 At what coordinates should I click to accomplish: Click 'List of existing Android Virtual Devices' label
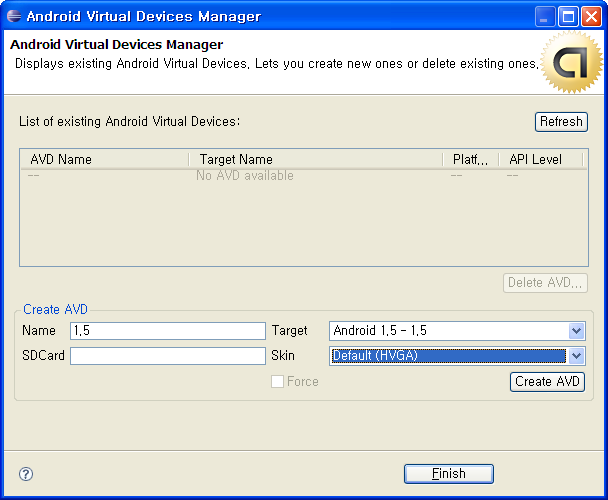coord(130,121)
